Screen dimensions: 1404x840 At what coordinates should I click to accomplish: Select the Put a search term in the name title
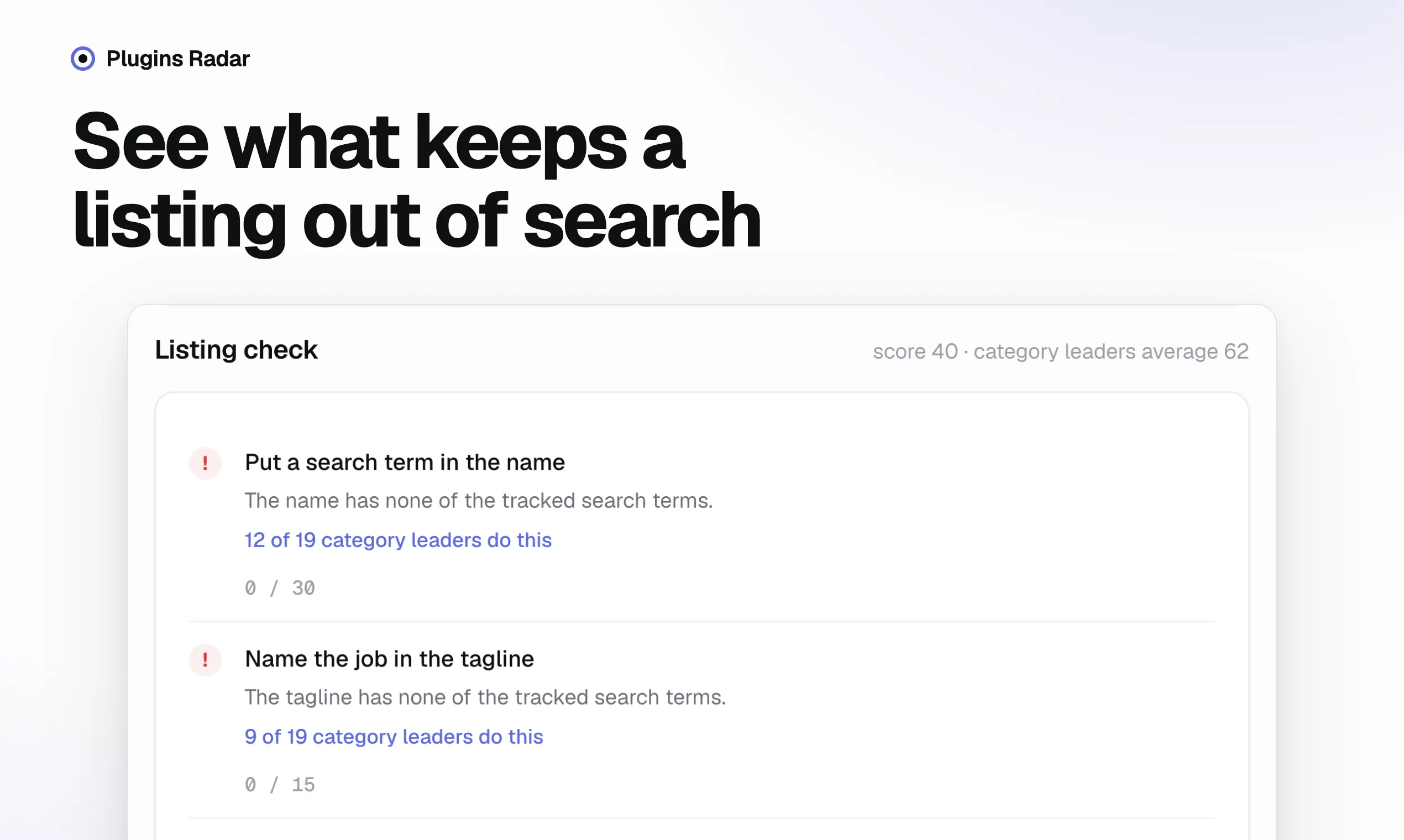point(405,463)
